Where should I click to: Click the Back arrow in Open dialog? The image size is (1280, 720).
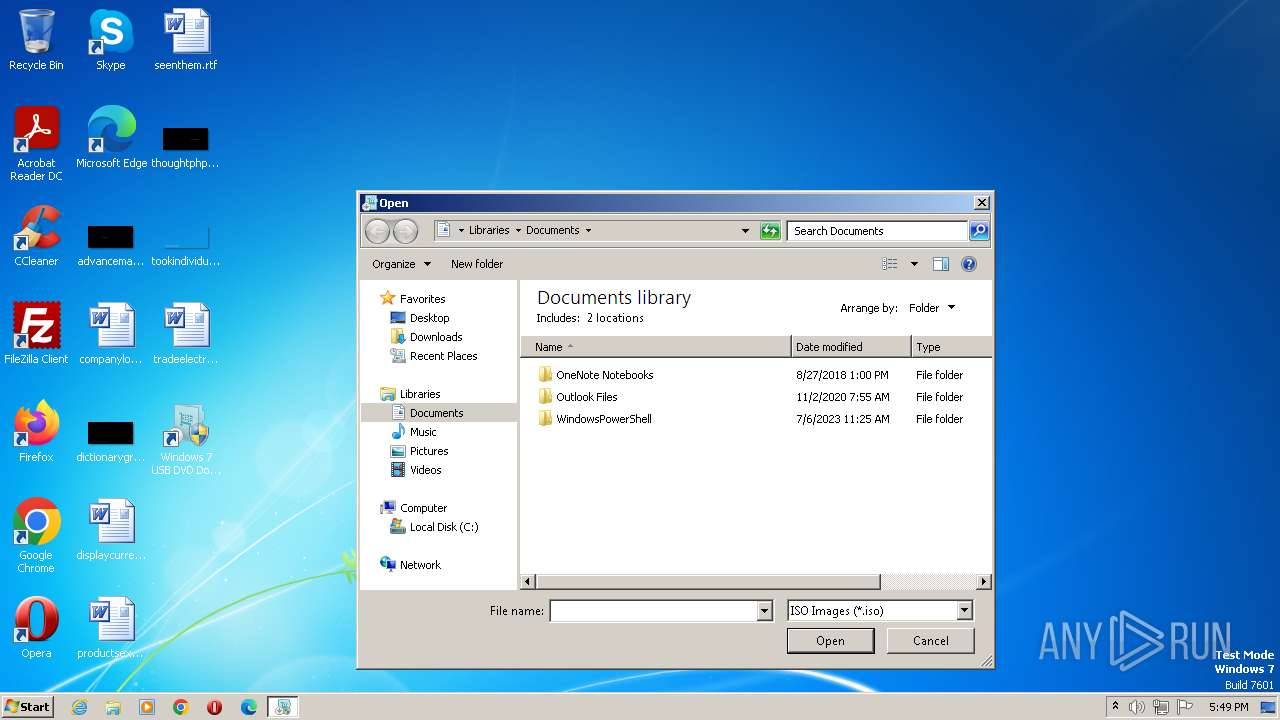coord(377,231)
